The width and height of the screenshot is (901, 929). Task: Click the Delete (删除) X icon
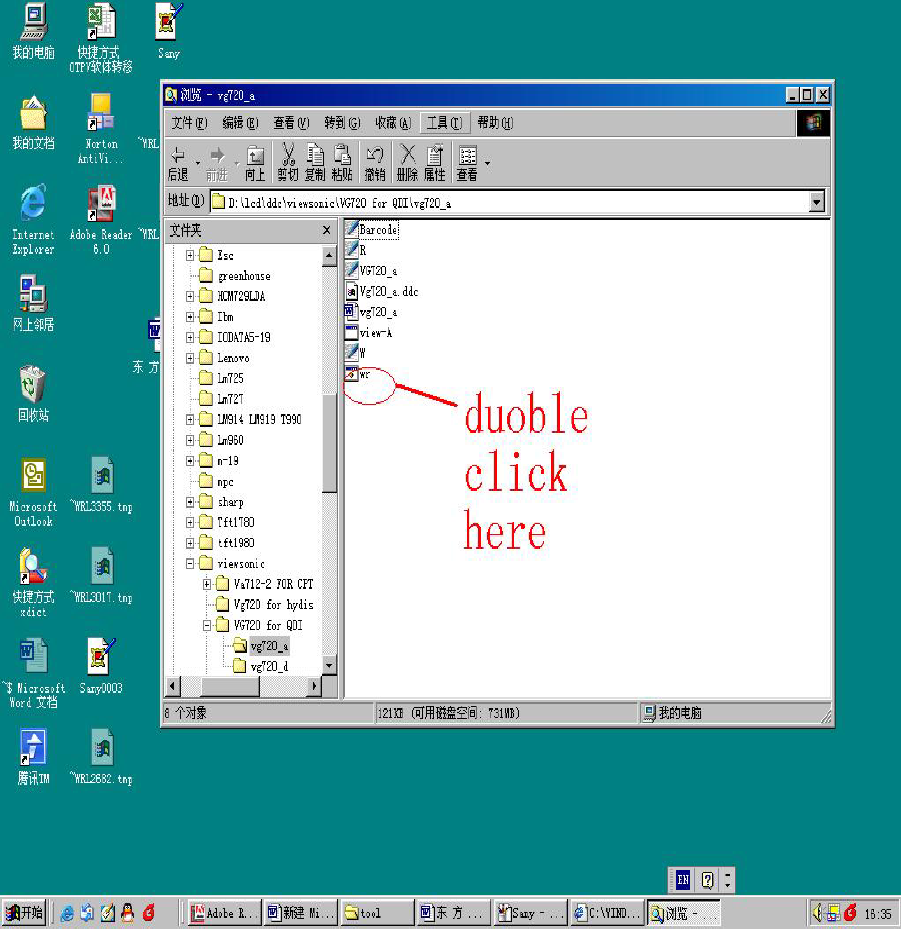[407, 162]
